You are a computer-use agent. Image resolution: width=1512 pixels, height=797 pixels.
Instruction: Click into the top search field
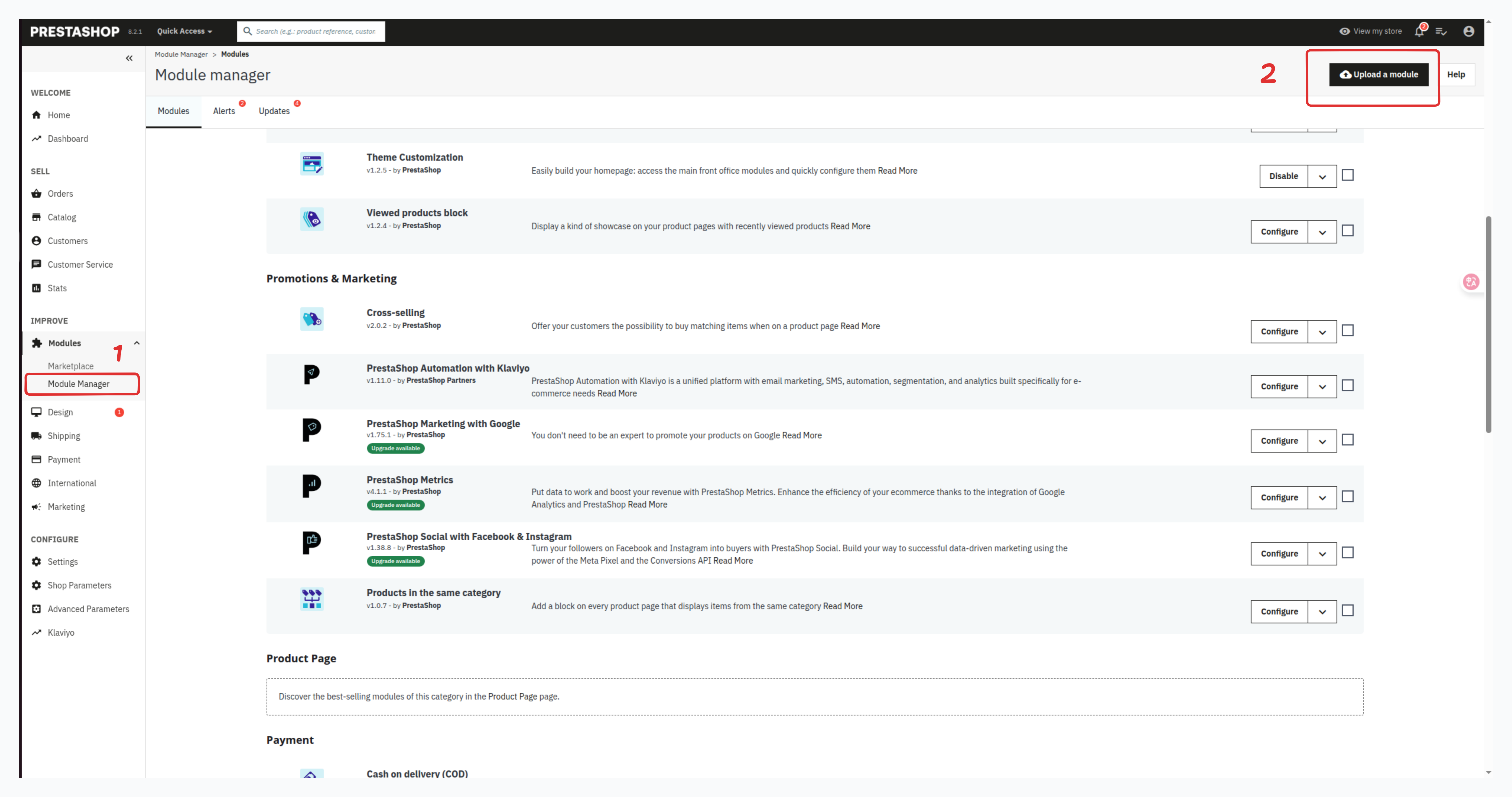pos(311,31)
